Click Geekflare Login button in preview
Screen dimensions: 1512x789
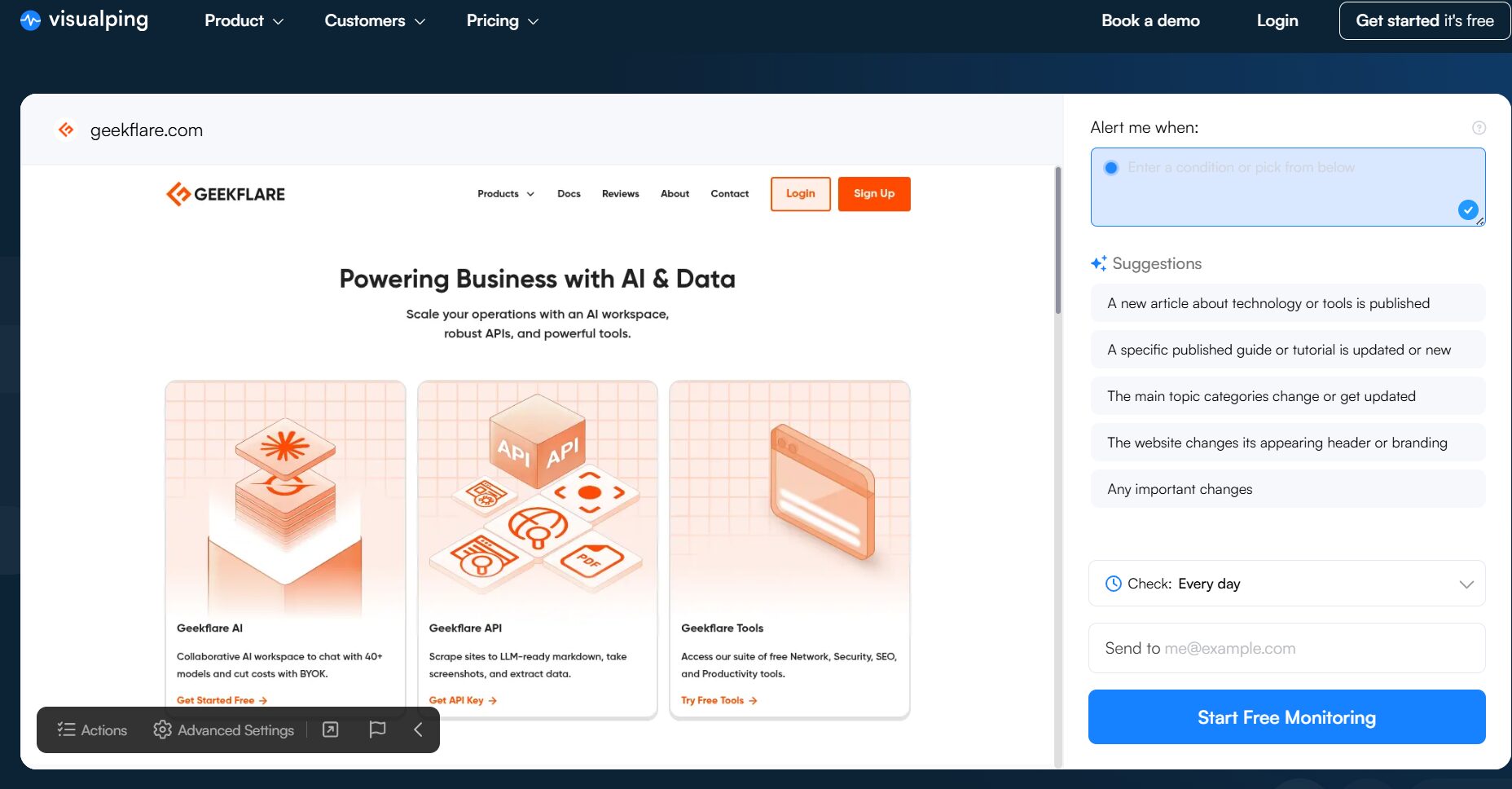point(801,194)
